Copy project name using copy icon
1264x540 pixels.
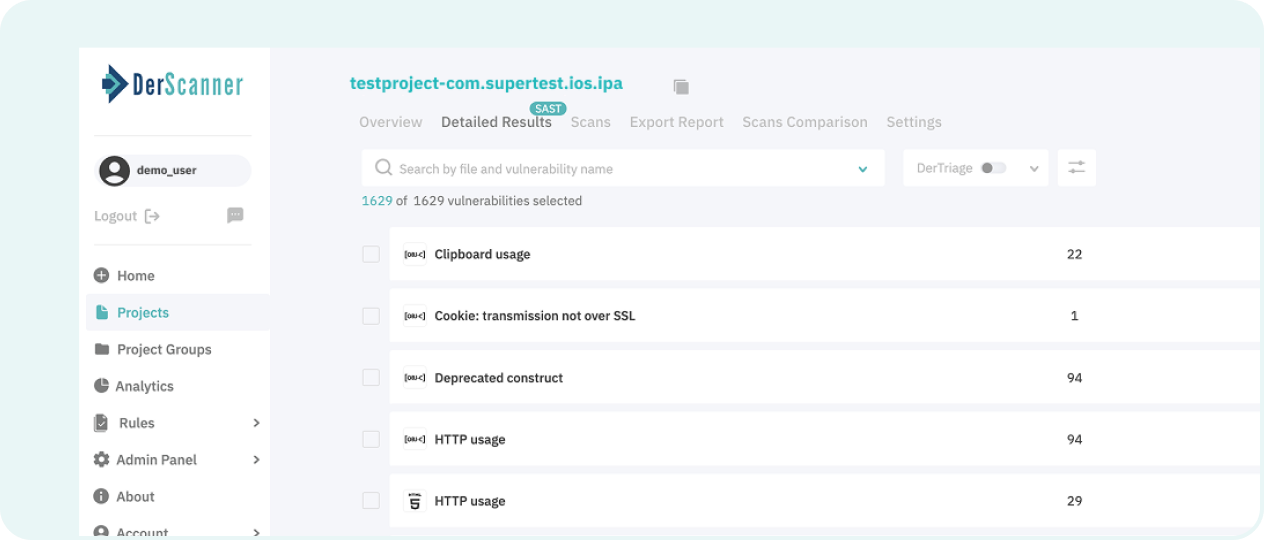[x=681, y=87]
